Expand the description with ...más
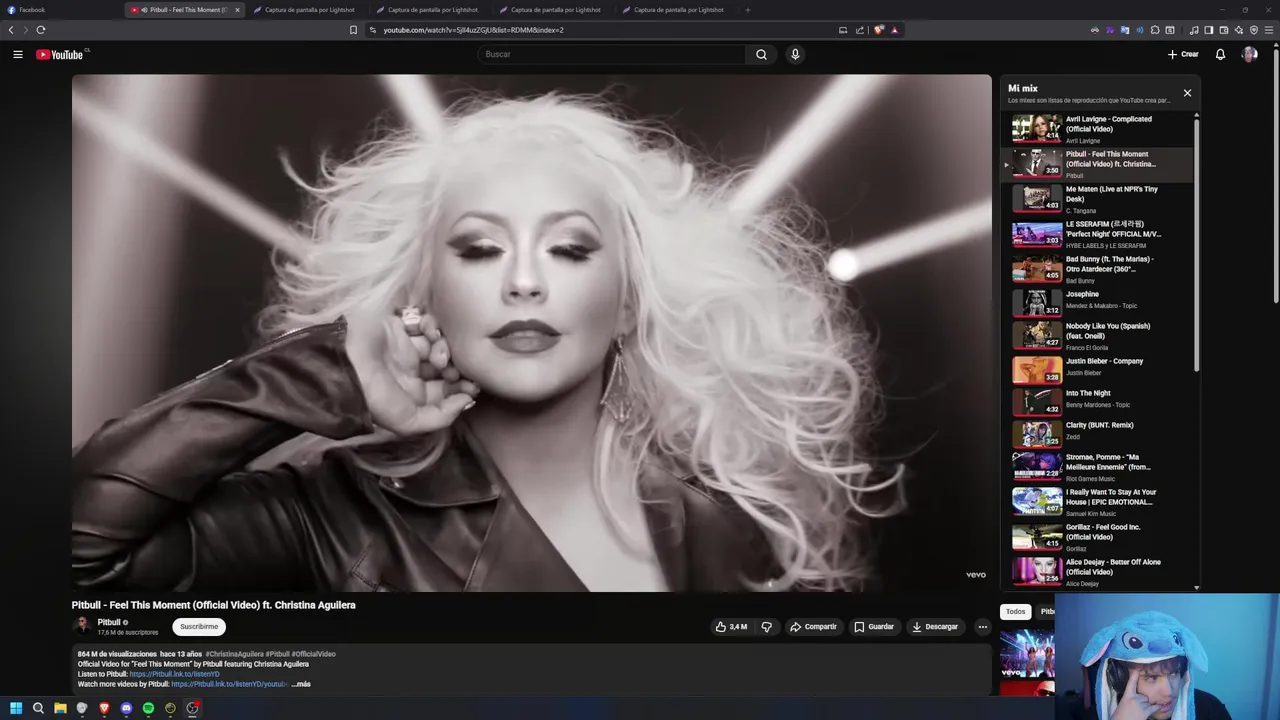The width and height of the screenshot is (1280, 720). [x=301, y=684]
